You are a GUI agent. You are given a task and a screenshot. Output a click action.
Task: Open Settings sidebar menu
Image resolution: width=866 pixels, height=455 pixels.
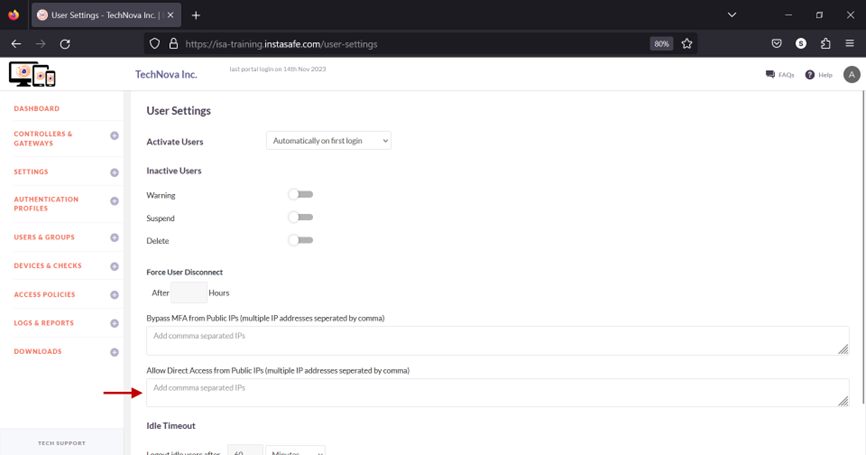tap(31, 172)
